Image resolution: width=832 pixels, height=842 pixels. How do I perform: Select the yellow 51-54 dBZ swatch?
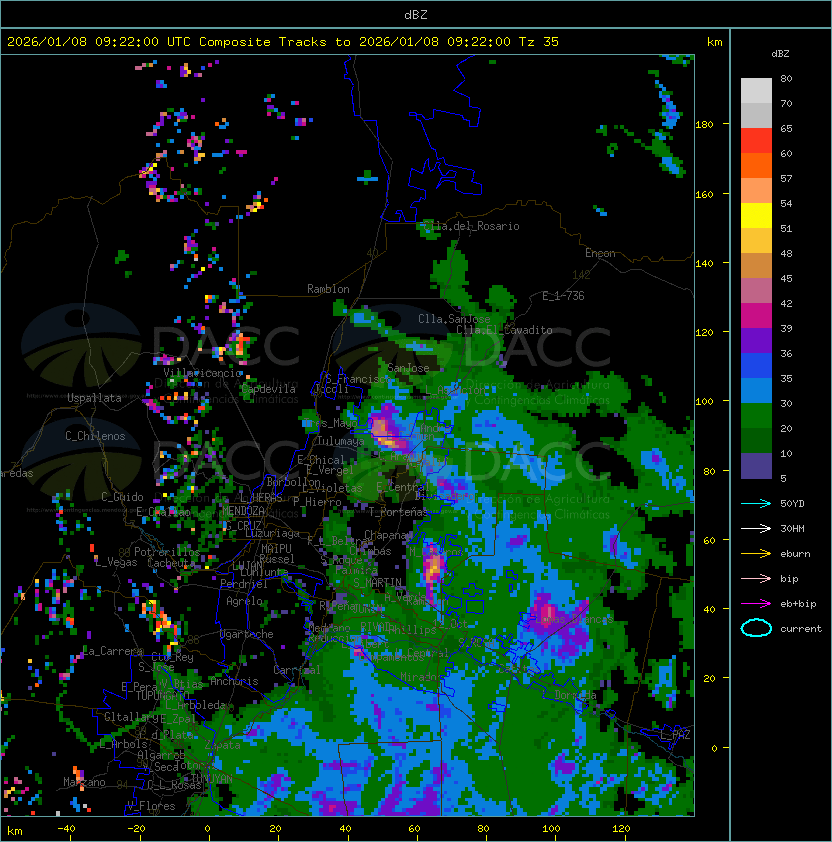pos(756,216)
